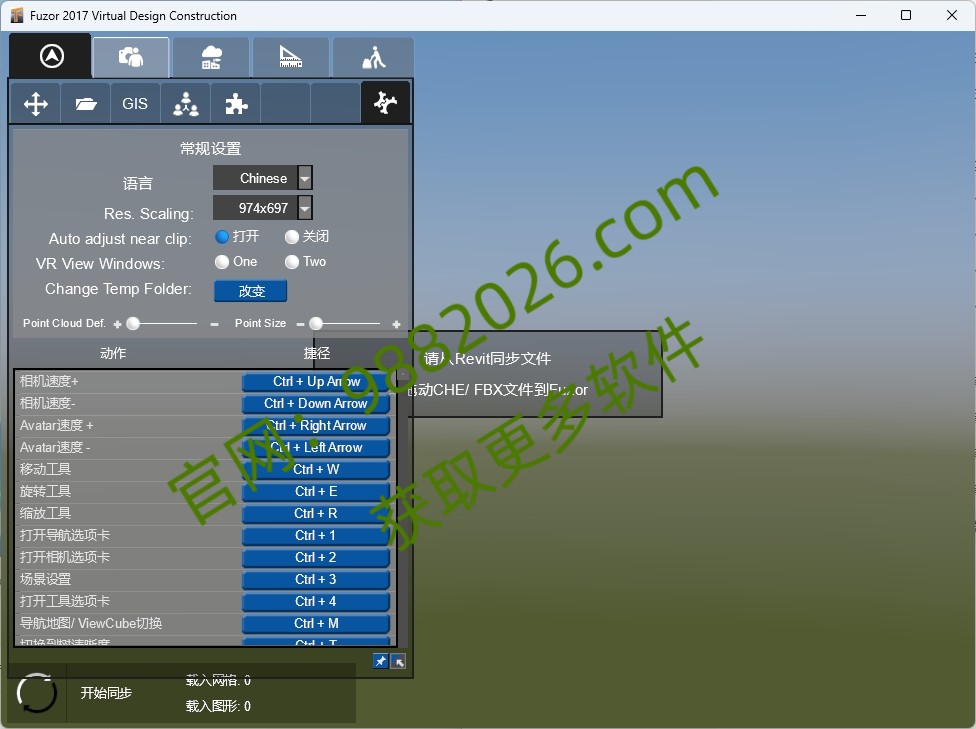
Task: Click the plus icon by Point Cloud Def
Action: pyautogui.click(x=117, y=324)
